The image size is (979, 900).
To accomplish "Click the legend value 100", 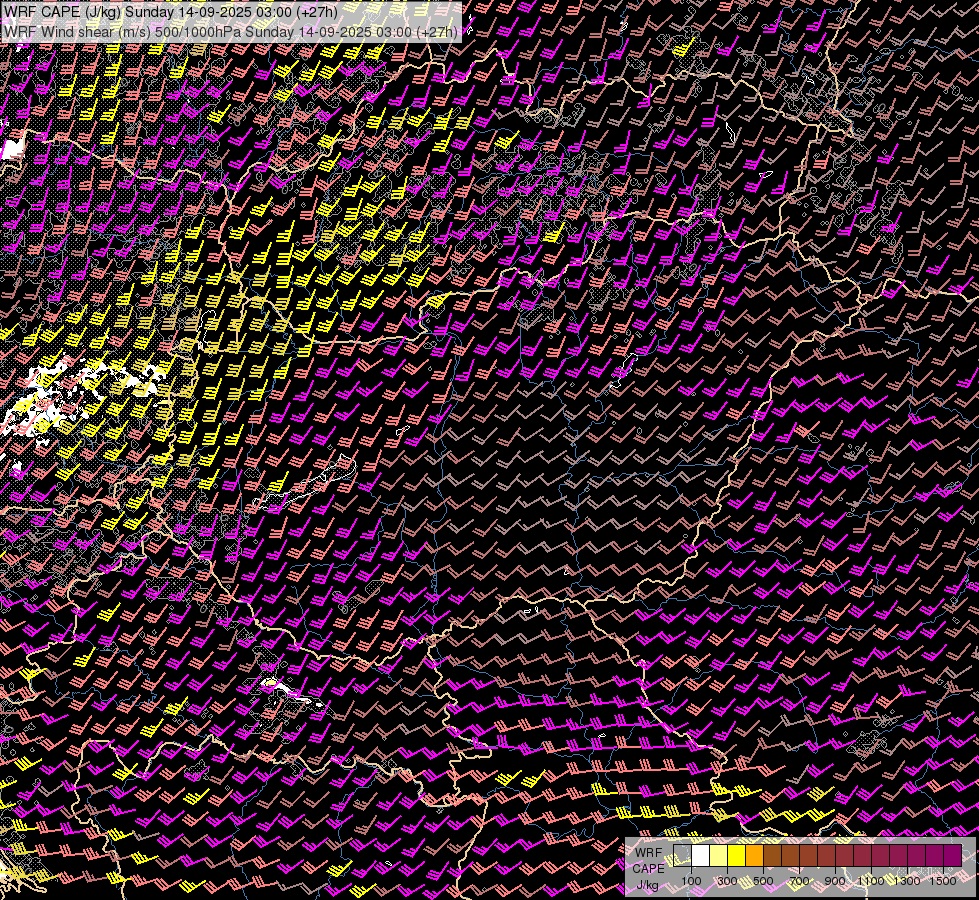I will pos(691,881).
